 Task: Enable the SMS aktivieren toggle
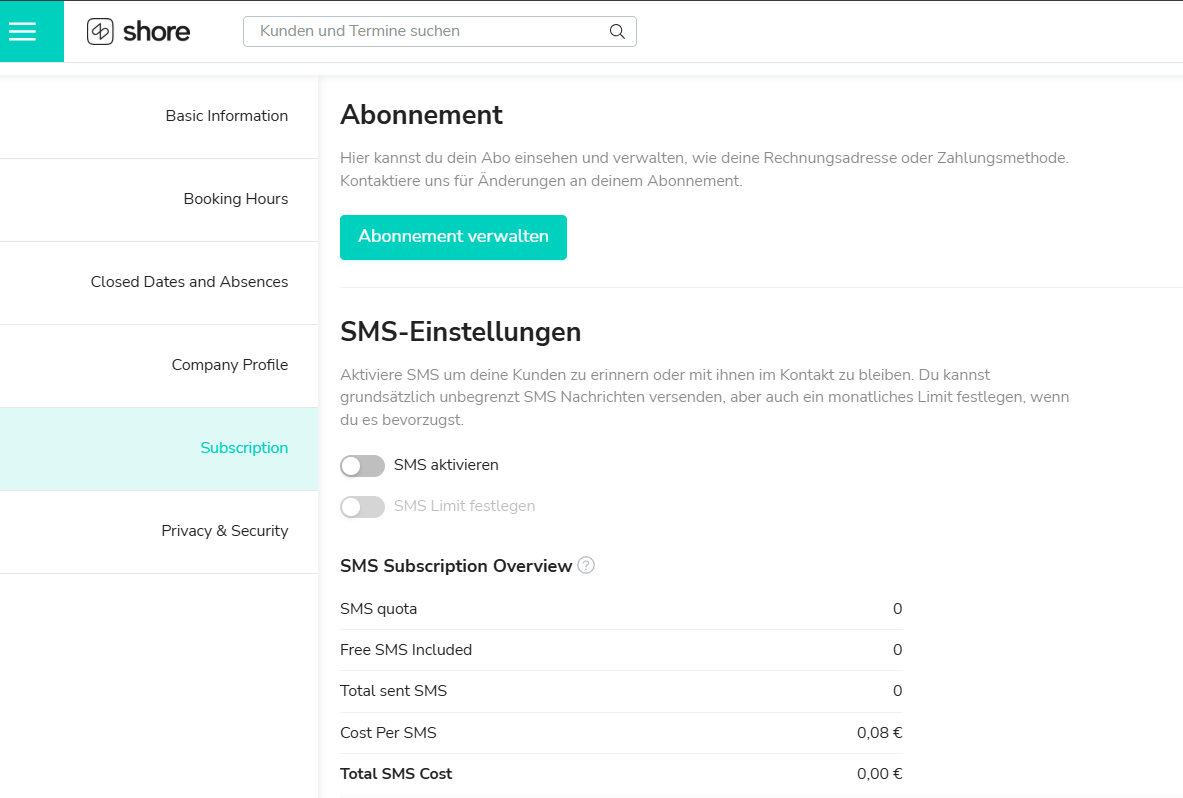pos(362,466)
